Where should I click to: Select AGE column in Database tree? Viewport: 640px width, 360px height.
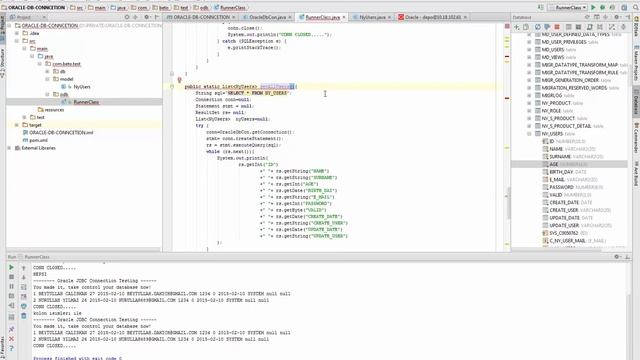click(x=553, y=164)
